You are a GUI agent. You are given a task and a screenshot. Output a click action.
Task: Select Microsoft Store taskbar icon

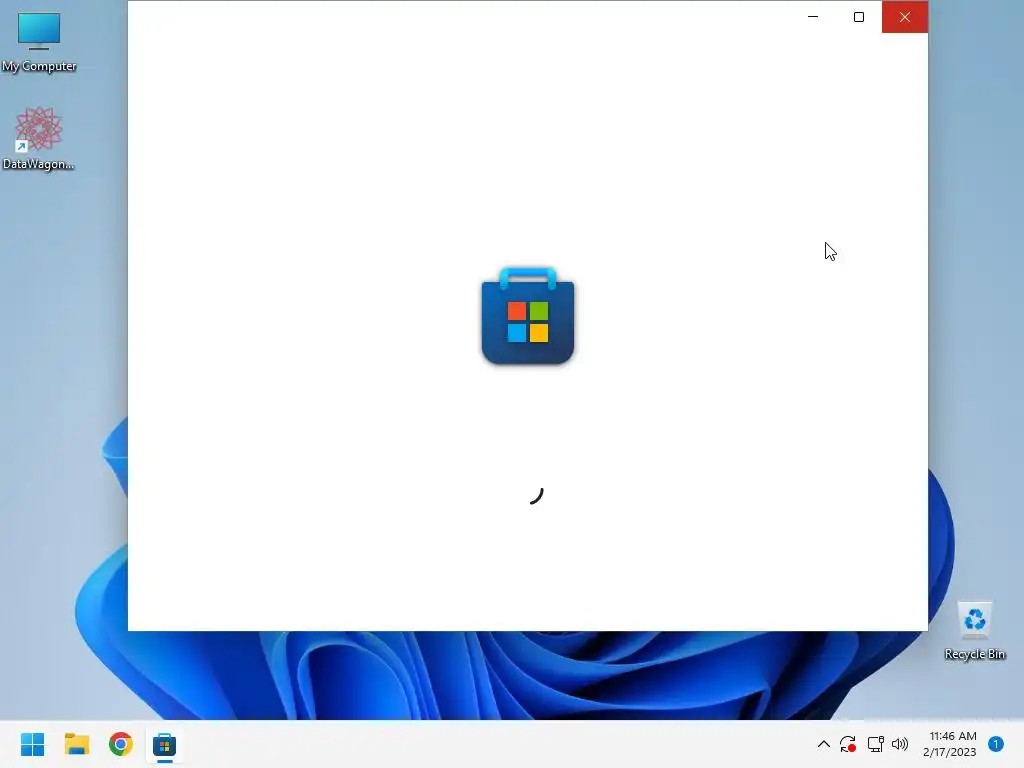(165, 744)
